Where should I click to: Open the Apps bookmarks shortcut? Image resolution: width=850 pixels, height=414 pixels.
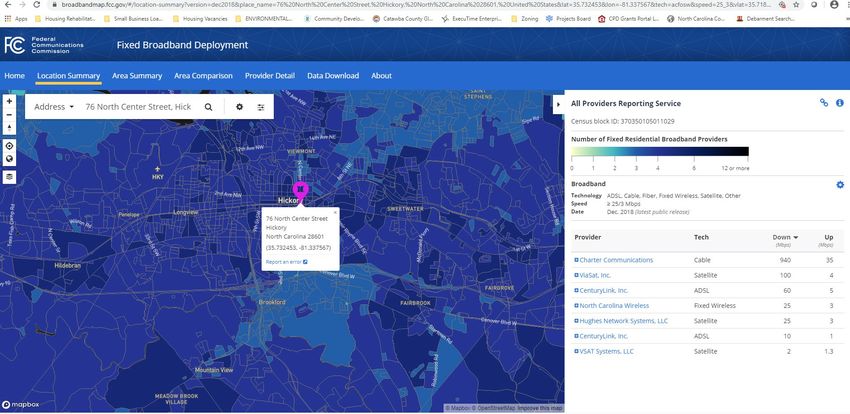coord(16,18)
